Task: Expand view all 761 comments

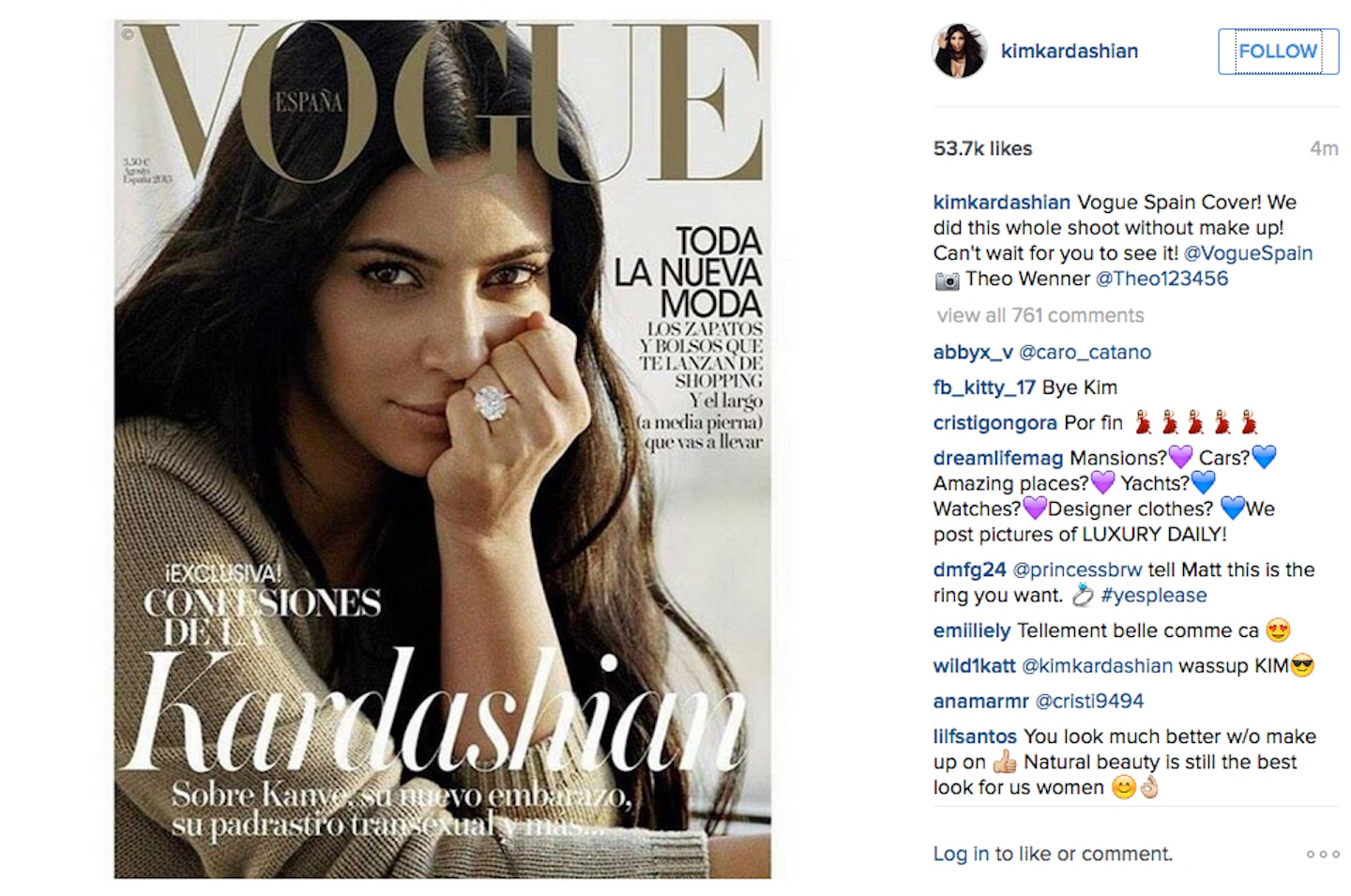Action: (1040, 315)
